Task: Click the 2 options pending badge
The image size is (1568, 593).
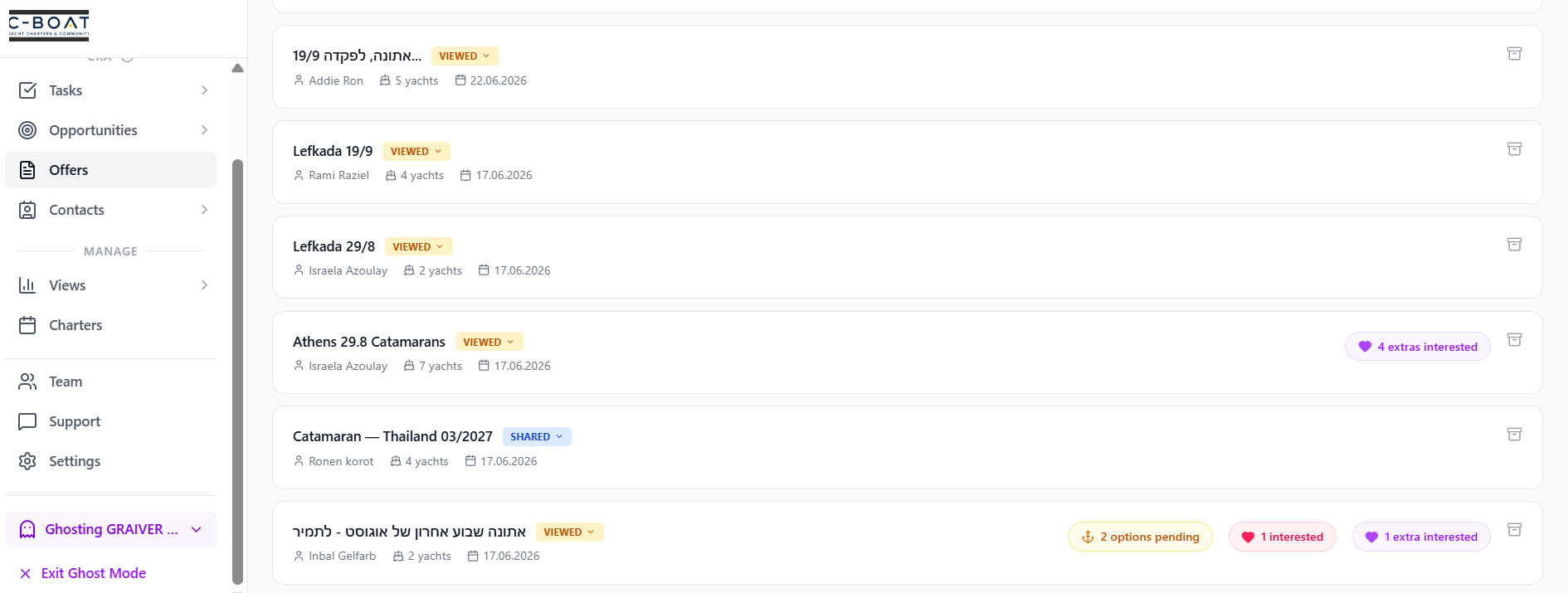Action: [1140, 537]
